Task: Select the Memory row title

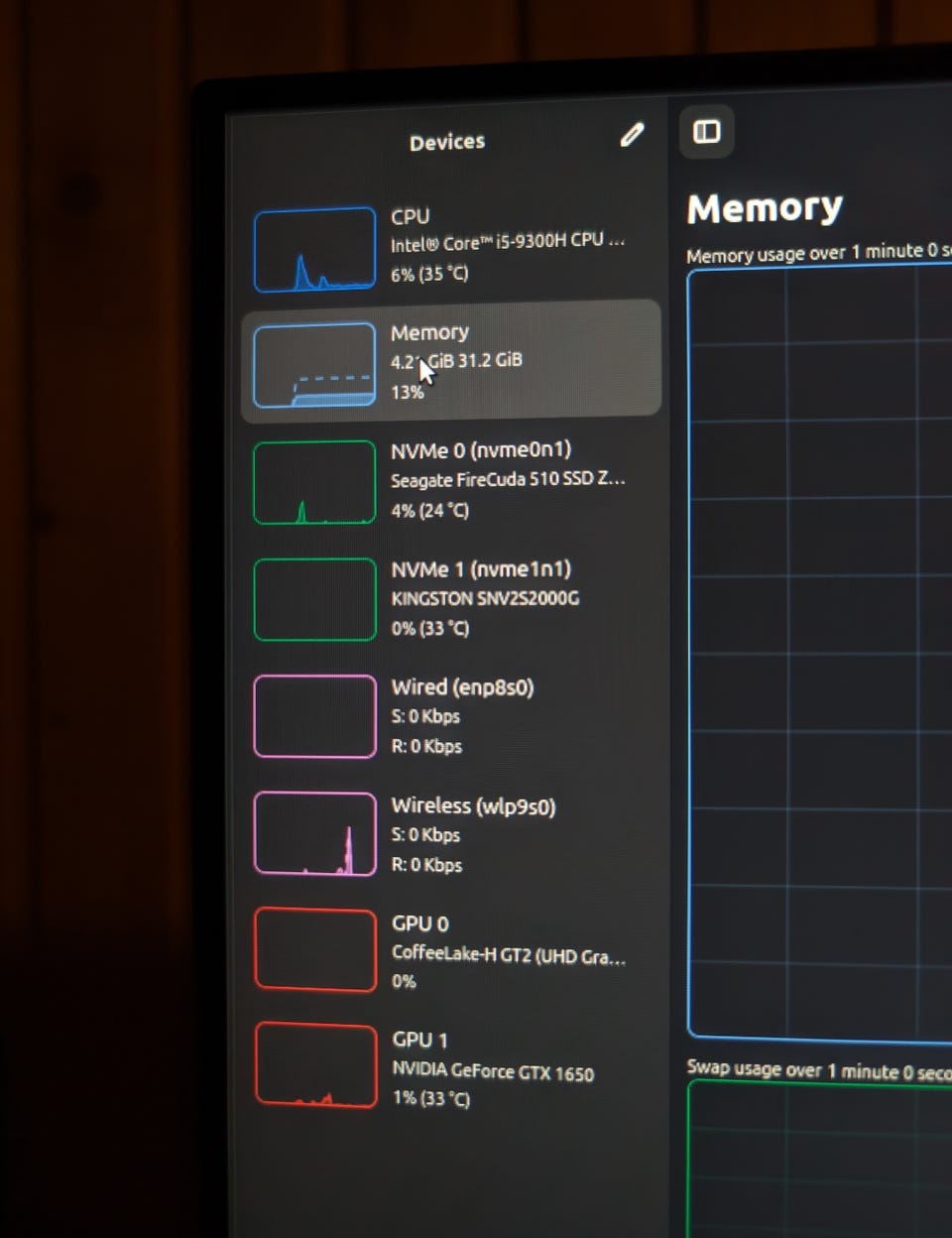Action: tap(429, 332)
